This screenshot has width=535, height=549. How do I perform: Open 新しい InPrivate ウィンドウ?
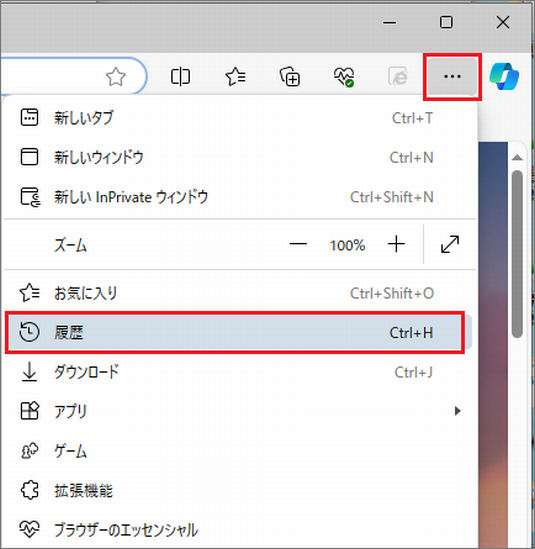(240, 197)
